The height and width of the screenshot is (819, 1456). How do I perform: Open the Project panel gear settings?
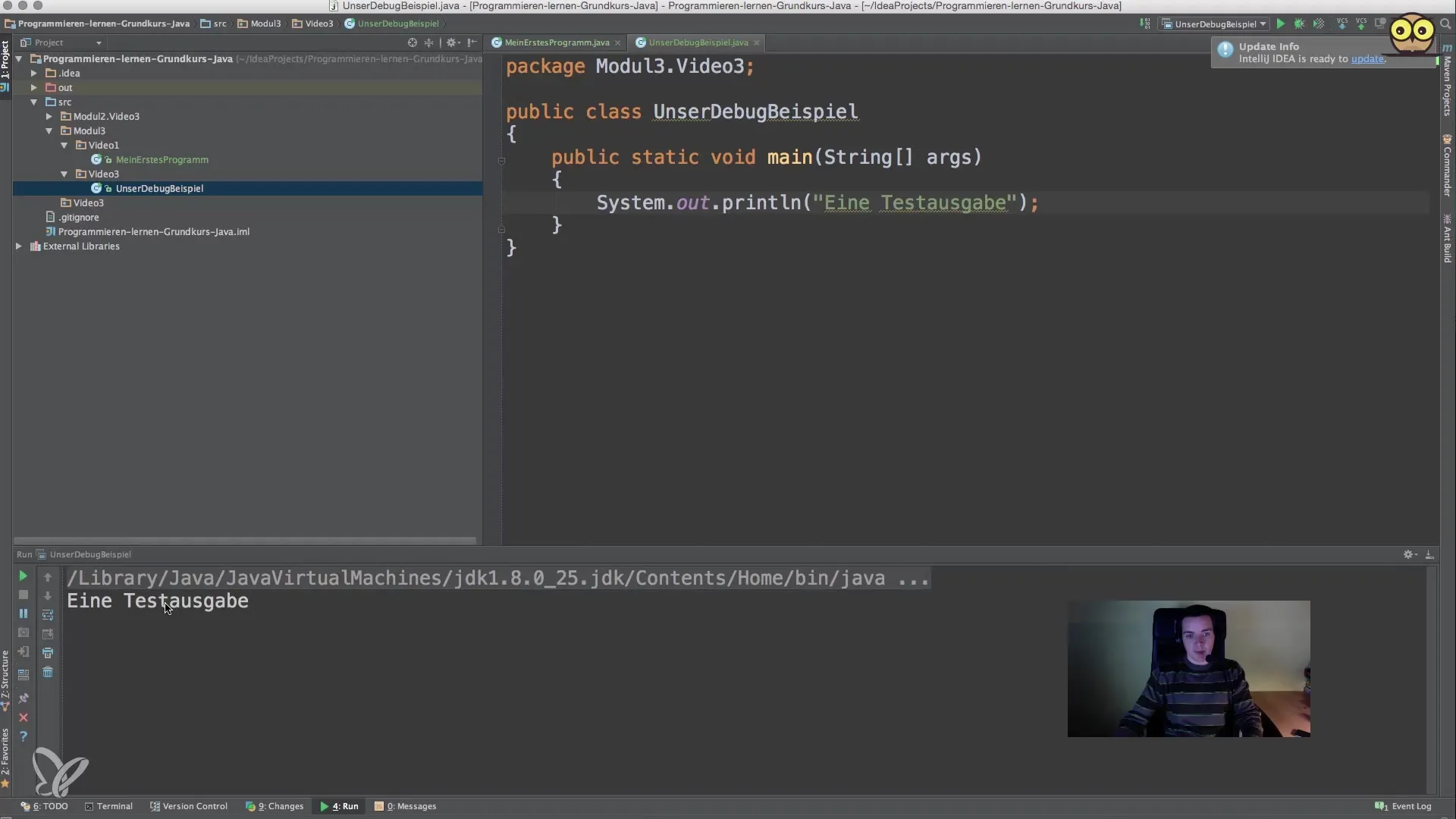[x=453, y=42]
